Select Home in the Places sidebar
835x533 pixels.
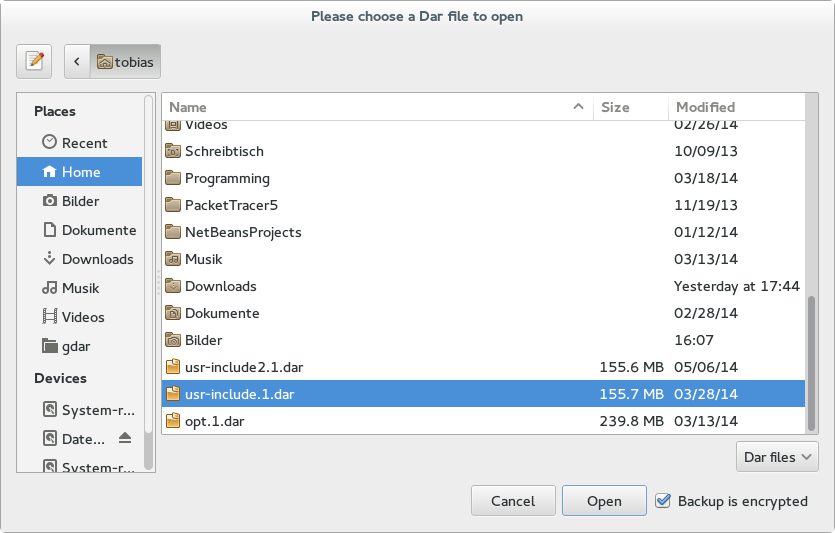[80, 172]
